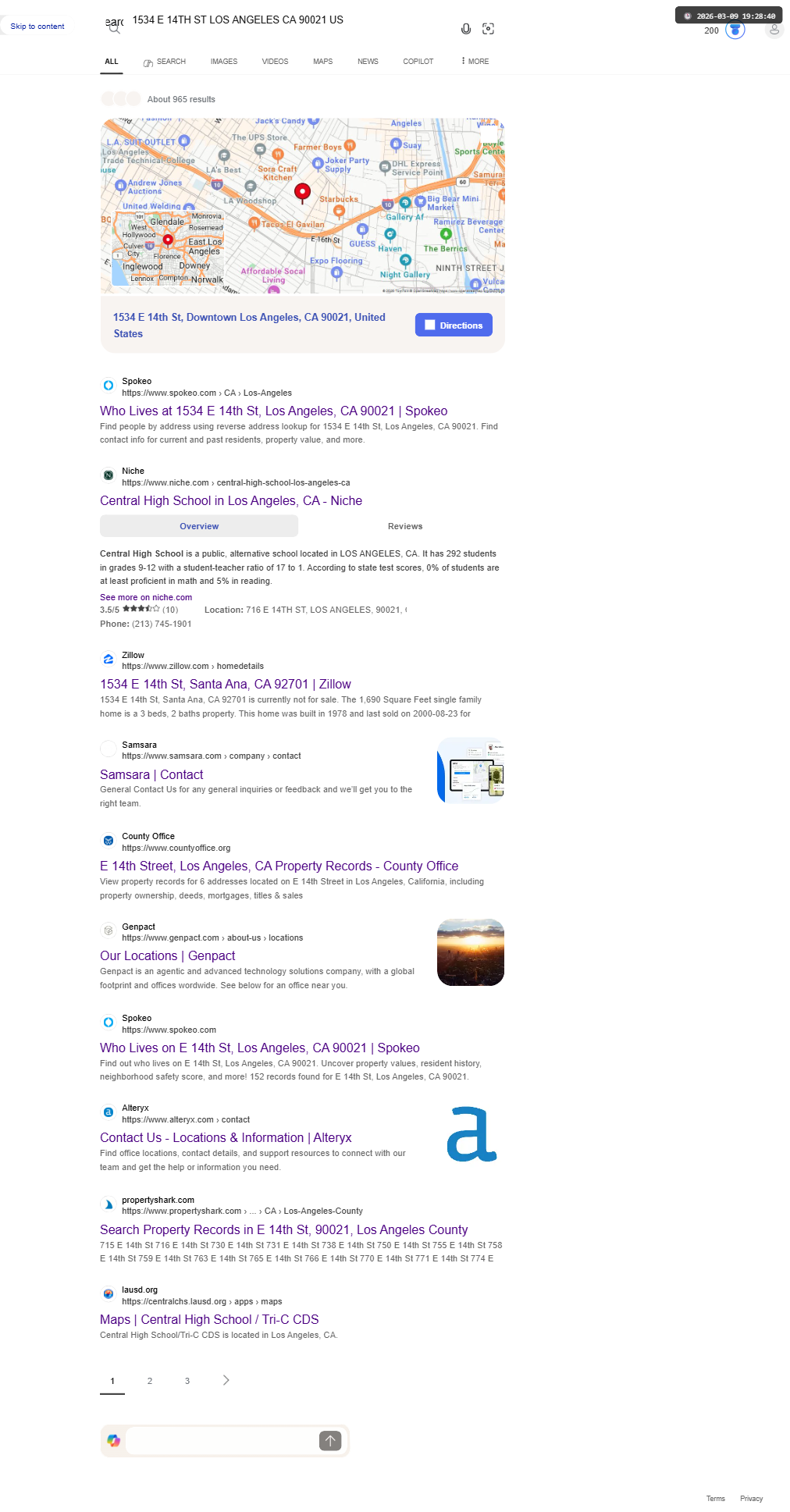Click the Copilot chat input field
790x1512 pixels.
[221, 1441]
